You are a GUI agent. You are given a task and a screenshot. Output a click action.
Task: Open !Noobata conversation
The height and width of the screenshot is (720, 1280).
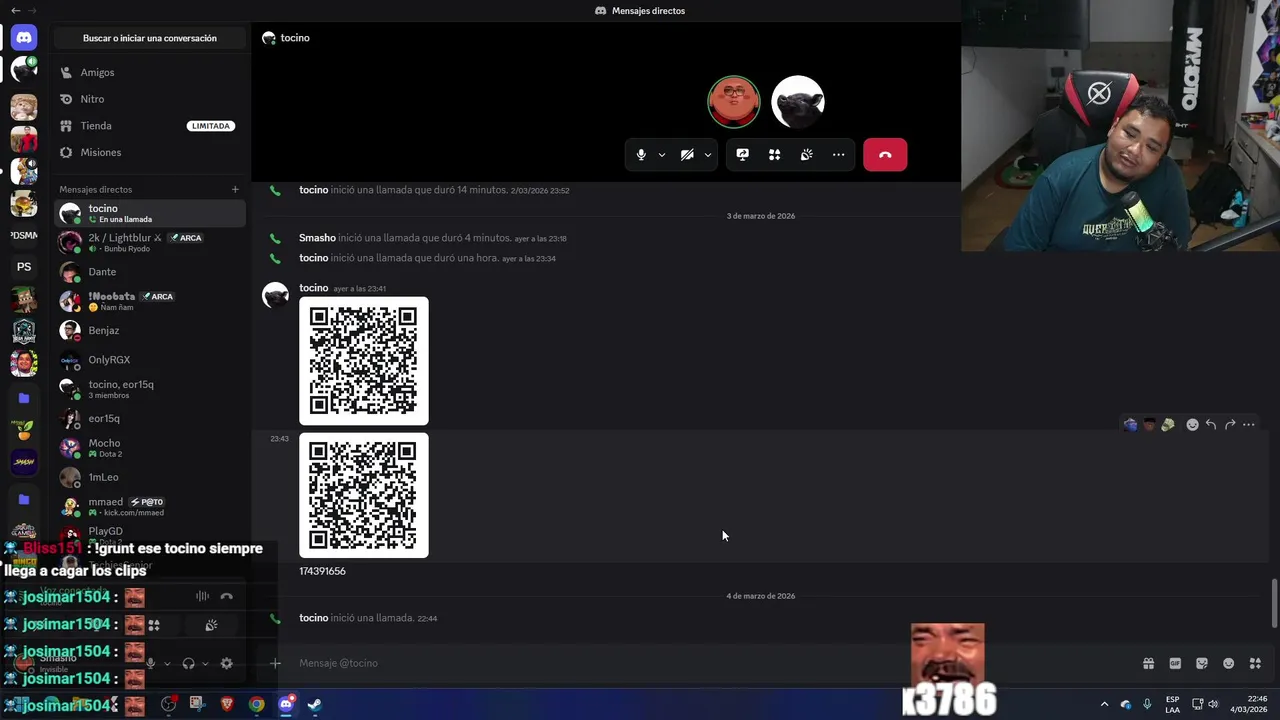tap(150, 301)
